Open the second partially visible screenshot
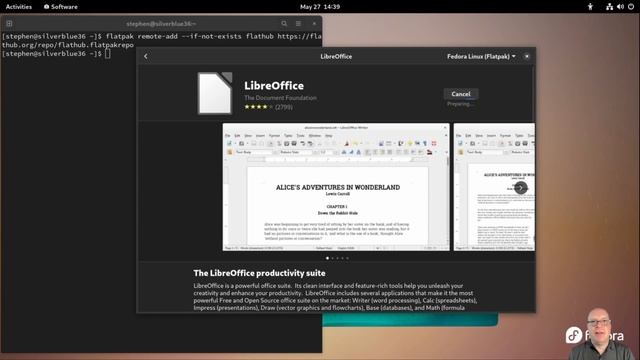The height and width of the screenshot is (360, 640). [x=494, y=187]
